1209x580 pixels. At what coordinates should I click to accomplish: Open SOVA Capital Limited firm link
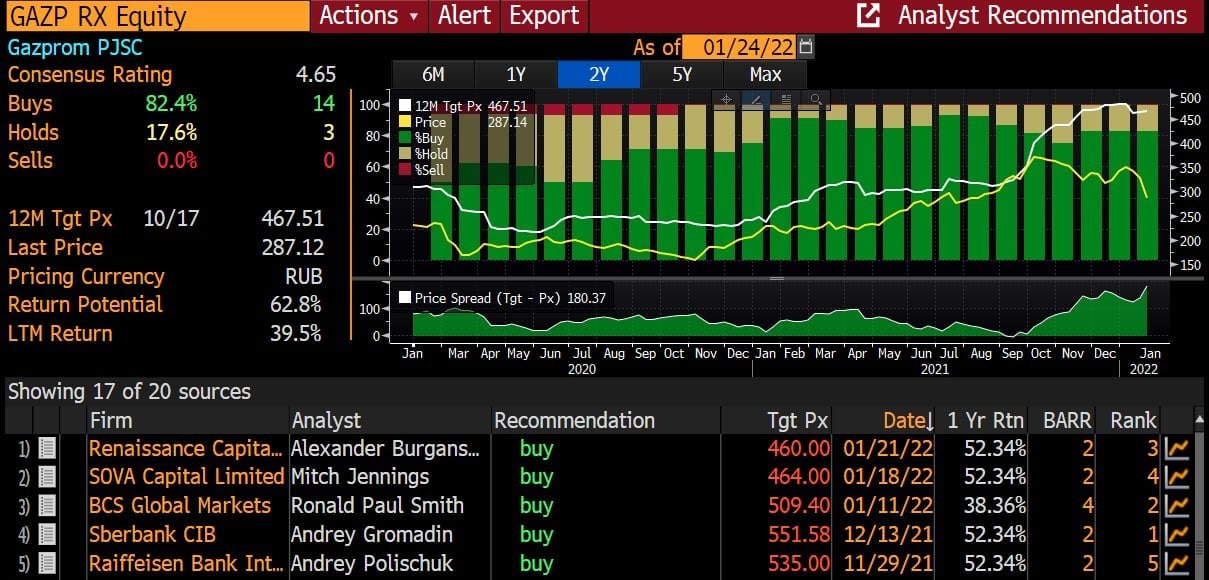pos(186,477)
